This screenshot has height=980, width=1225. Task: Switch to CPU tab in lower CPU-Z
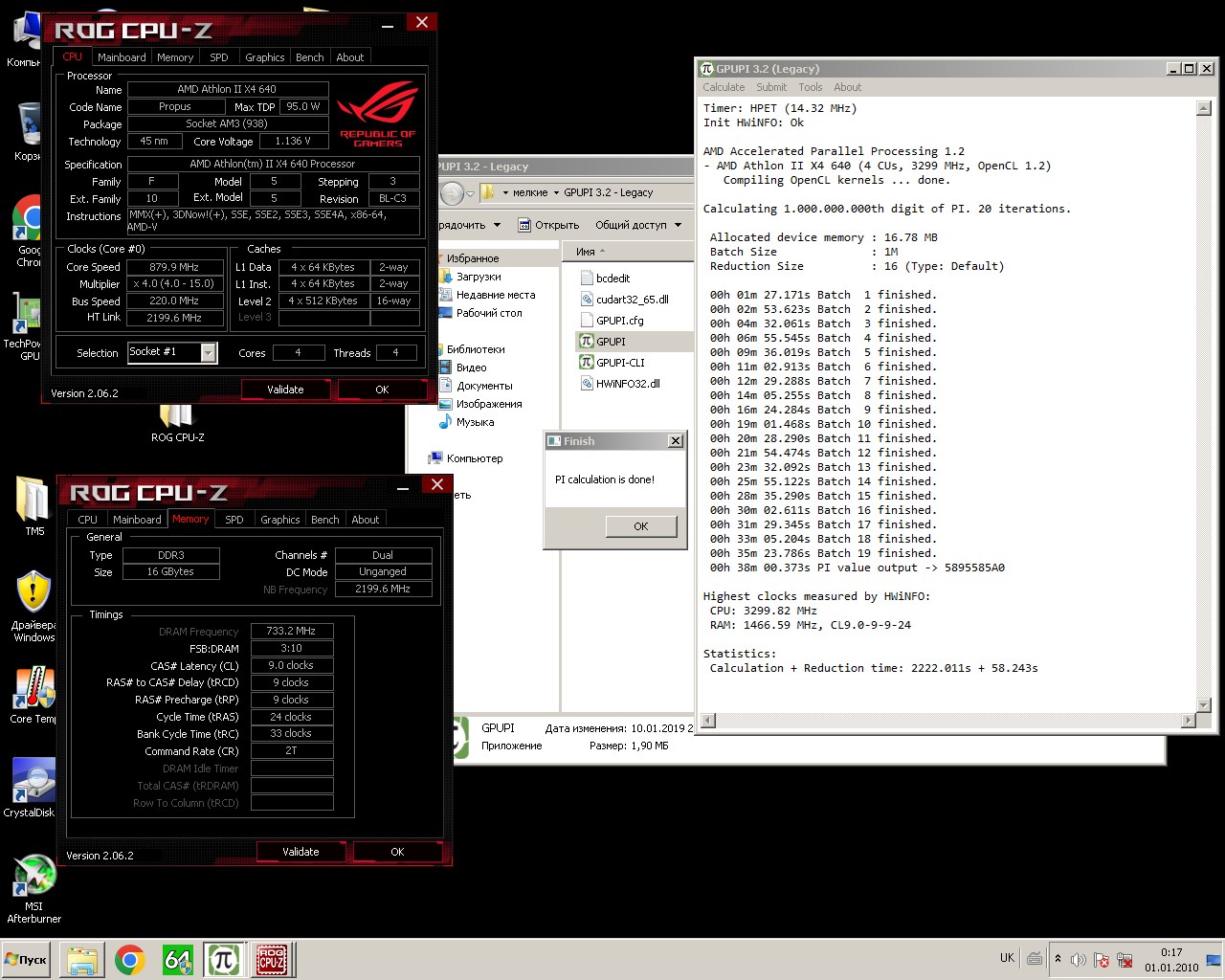coord(88,520)
